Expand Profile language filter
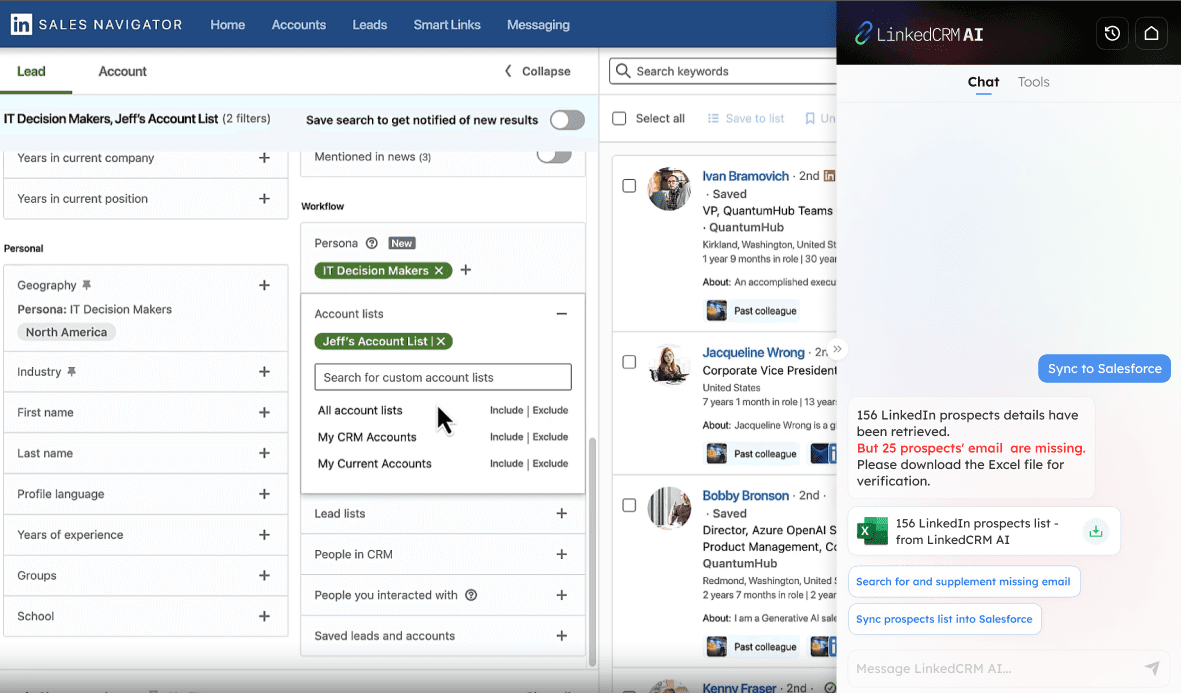This screenshot has height=693, width=1181. [x=264, y=493]
